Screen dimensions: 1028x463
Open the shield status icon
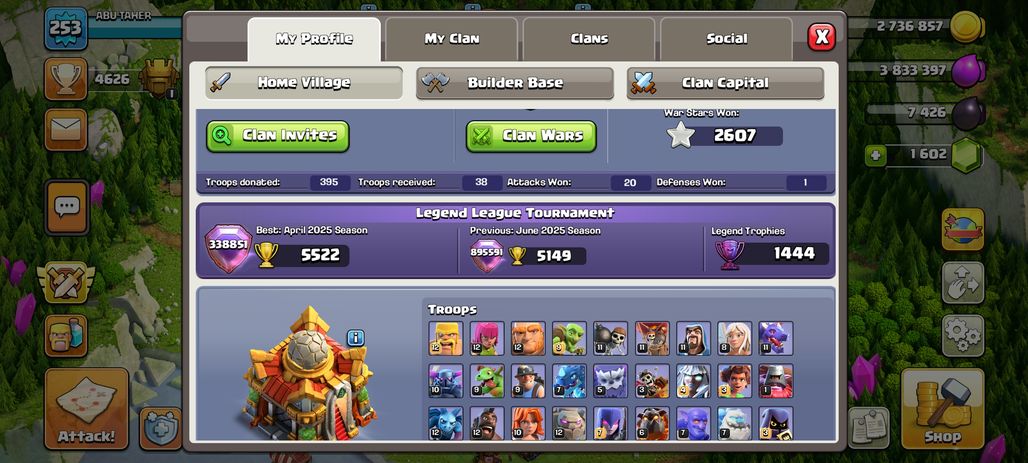[x=160, y=428]
